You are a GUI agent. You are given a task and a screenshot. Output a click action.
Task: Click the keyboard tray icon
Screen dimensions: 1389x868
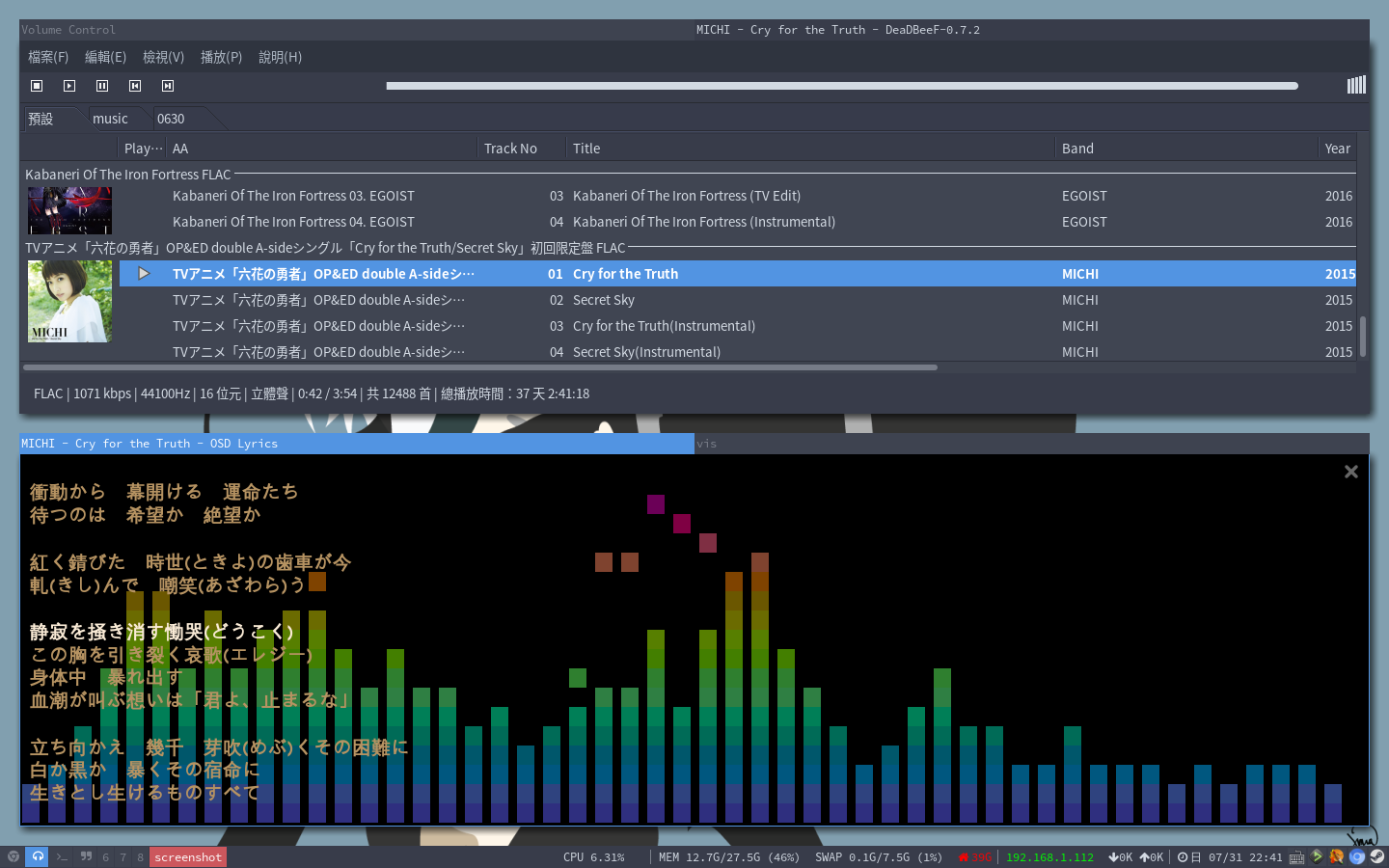pyautogui.click(x=1296, y=857)
